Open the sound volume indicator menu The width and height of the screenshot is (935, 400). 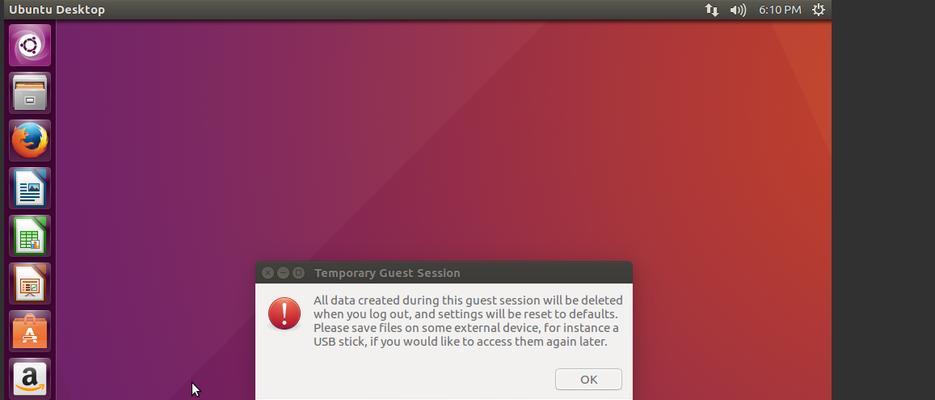738,10
